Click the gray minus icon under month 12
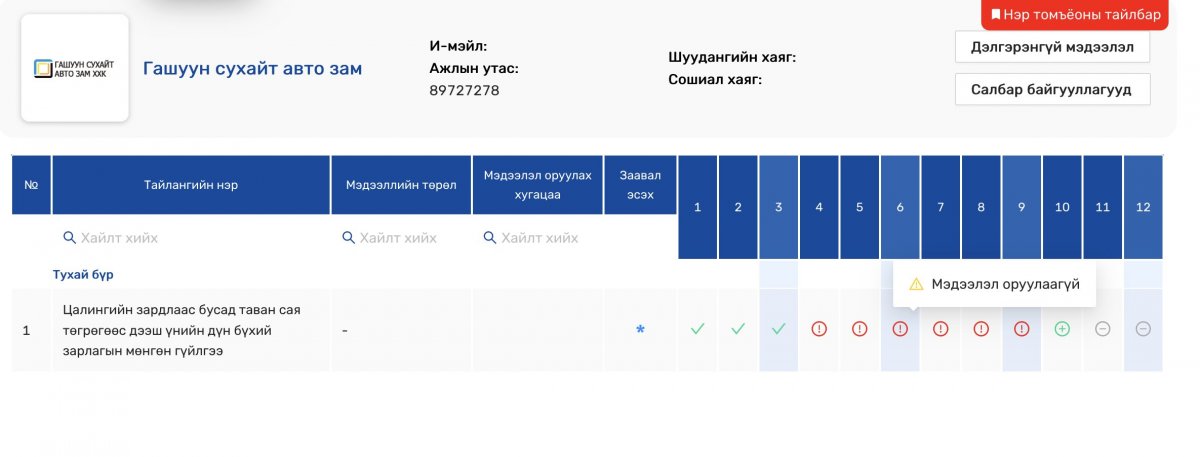 click(1143, 329)
